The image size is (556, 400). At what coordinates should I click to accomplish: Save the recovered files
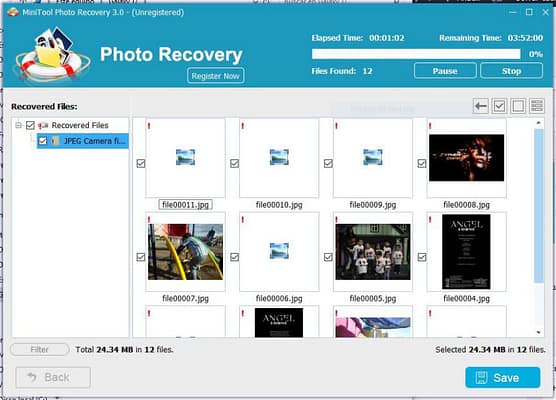coord(503,377)
